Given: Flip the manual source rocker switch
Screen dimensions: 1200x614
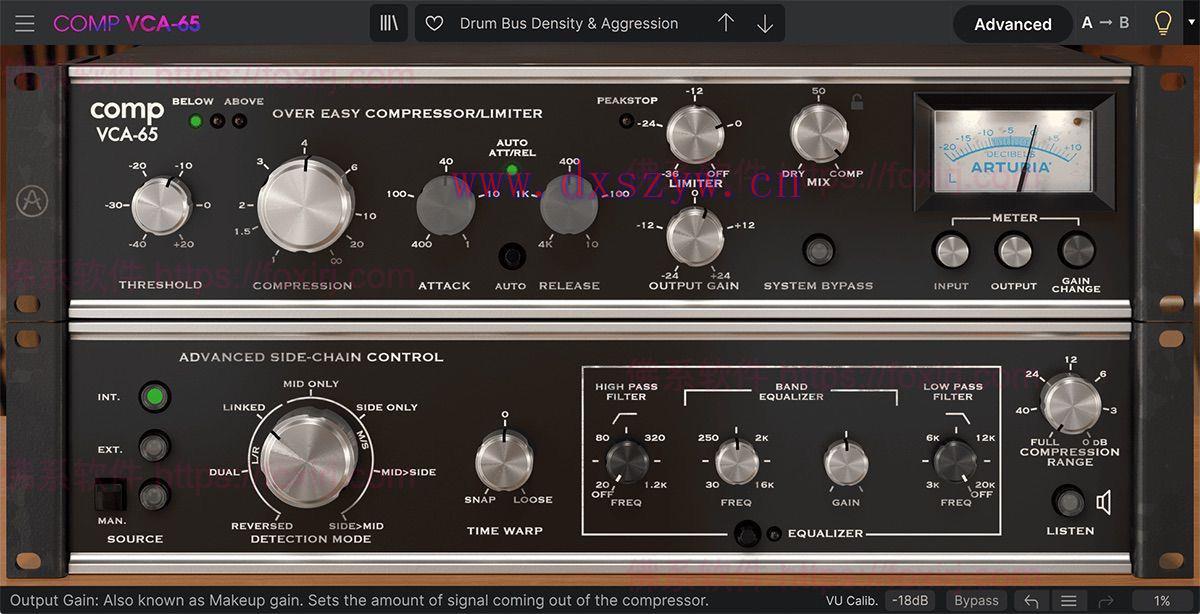Looking at the screenshot, I should click(110, 496).
